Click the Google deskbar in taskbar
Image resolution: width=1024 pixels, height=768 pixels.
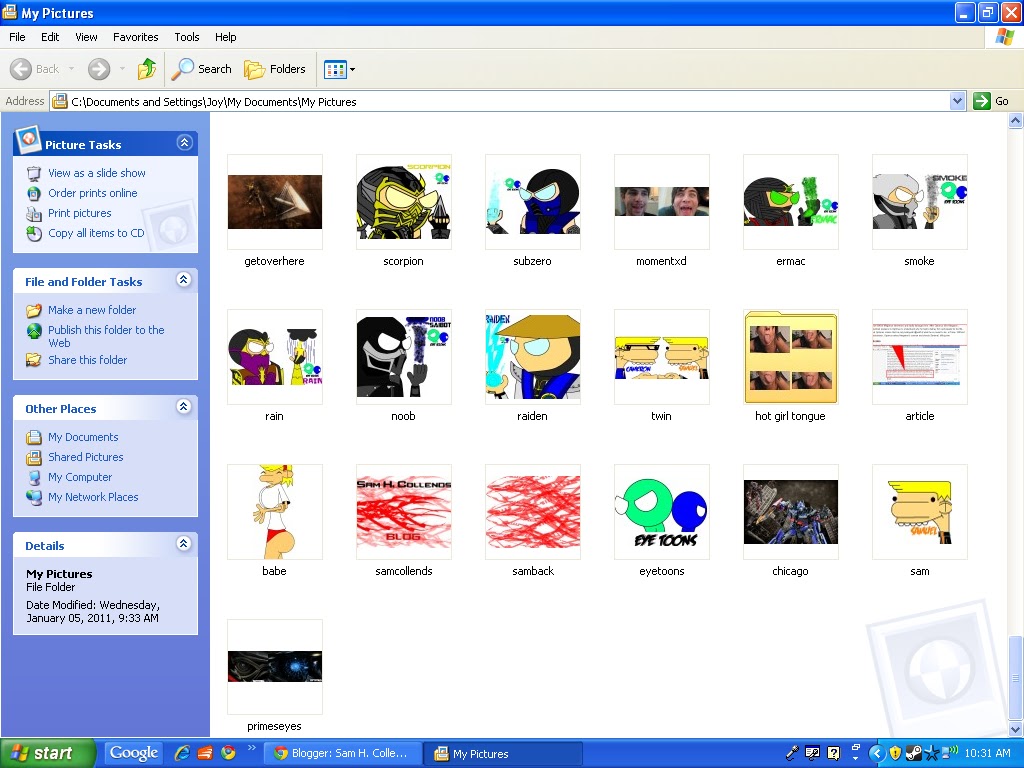[133, 753]
